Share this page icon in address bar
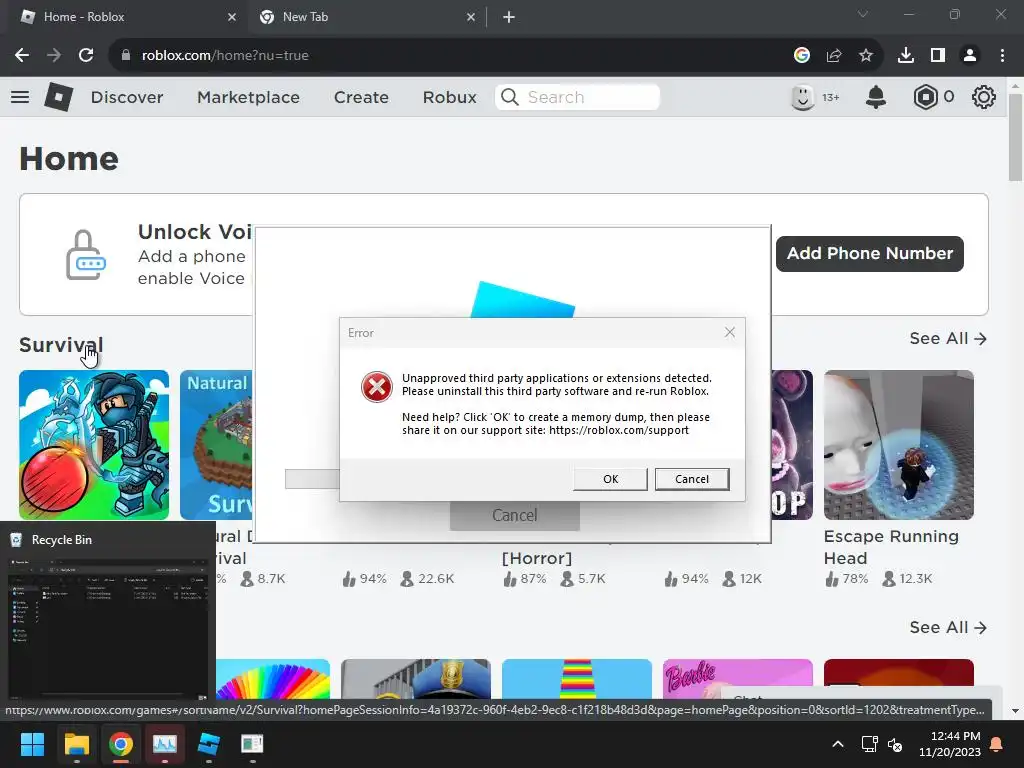The width and height of the screenshot is (1024, 768). coord(834,56)
